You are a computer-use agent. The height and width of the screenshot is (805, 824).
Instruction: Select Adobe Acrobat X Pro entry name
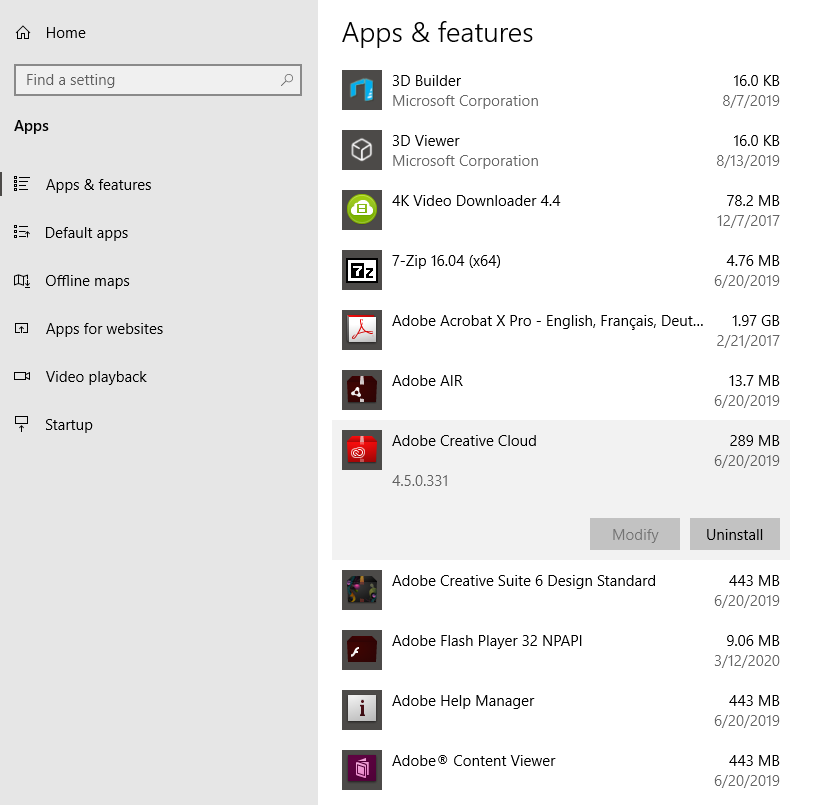pos(548,321)
